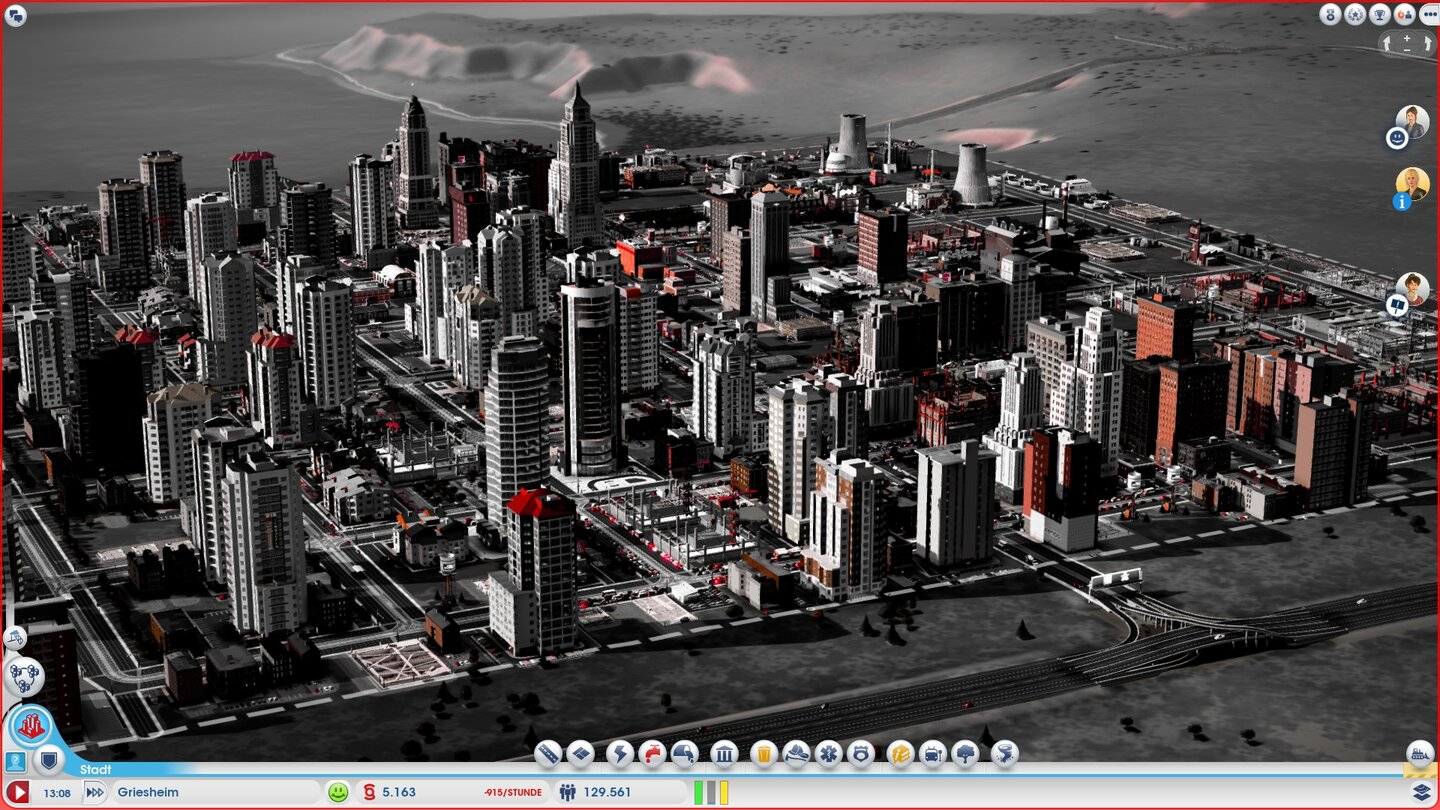Open the star wreath achievements icon

pyautogui.click(x=1355, y=14)
